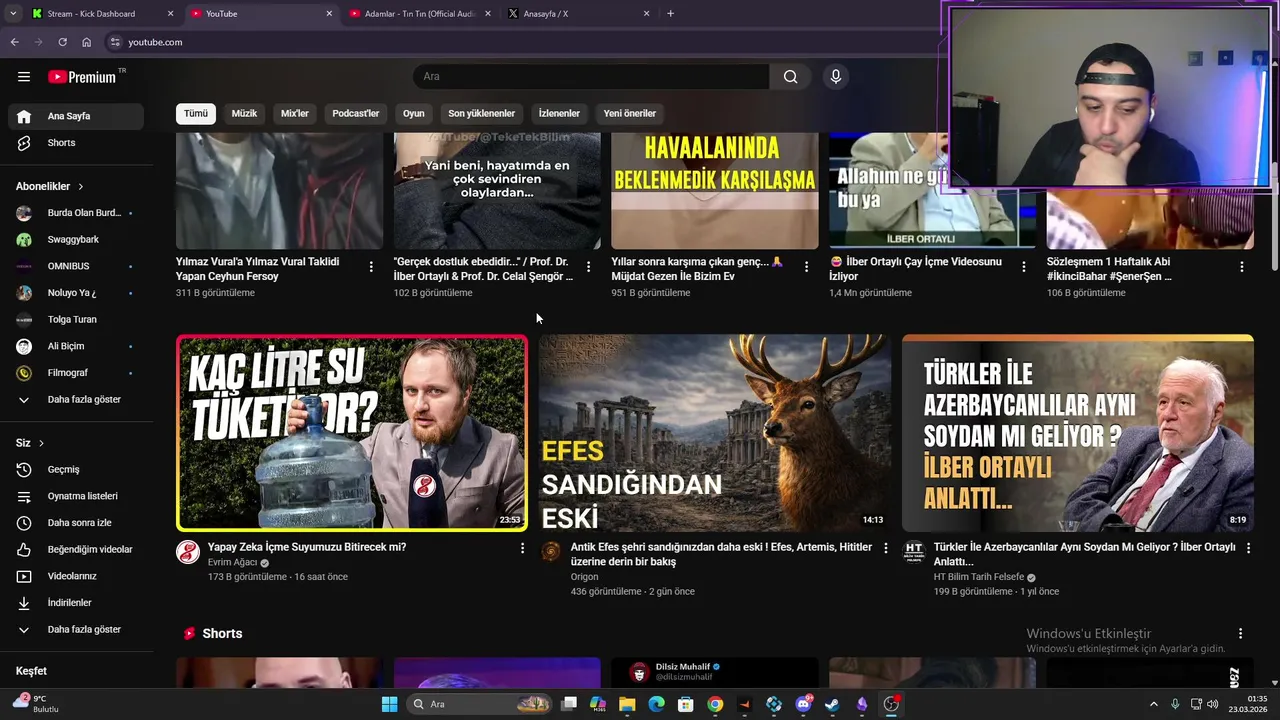Expand Daha fazla göster under Siz
The height and width of the screenshot is (720, 1280).
[76, 630]
